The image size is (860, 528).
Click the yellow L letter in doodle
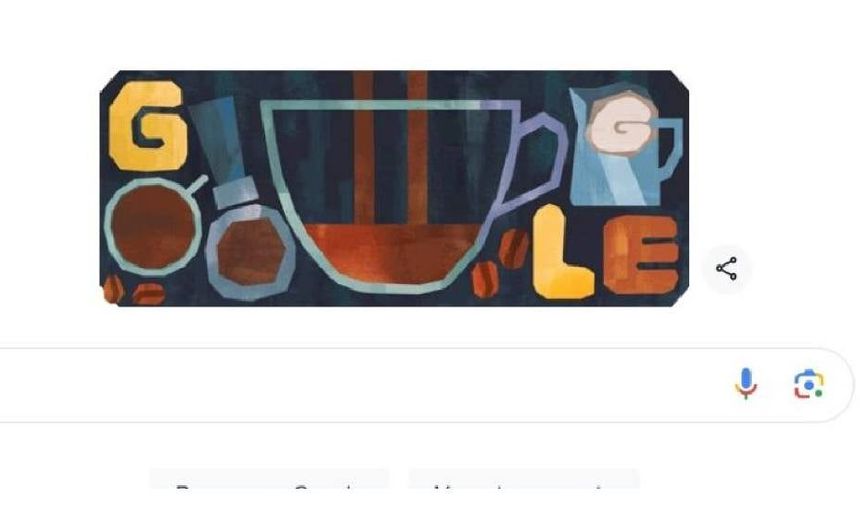561,252
